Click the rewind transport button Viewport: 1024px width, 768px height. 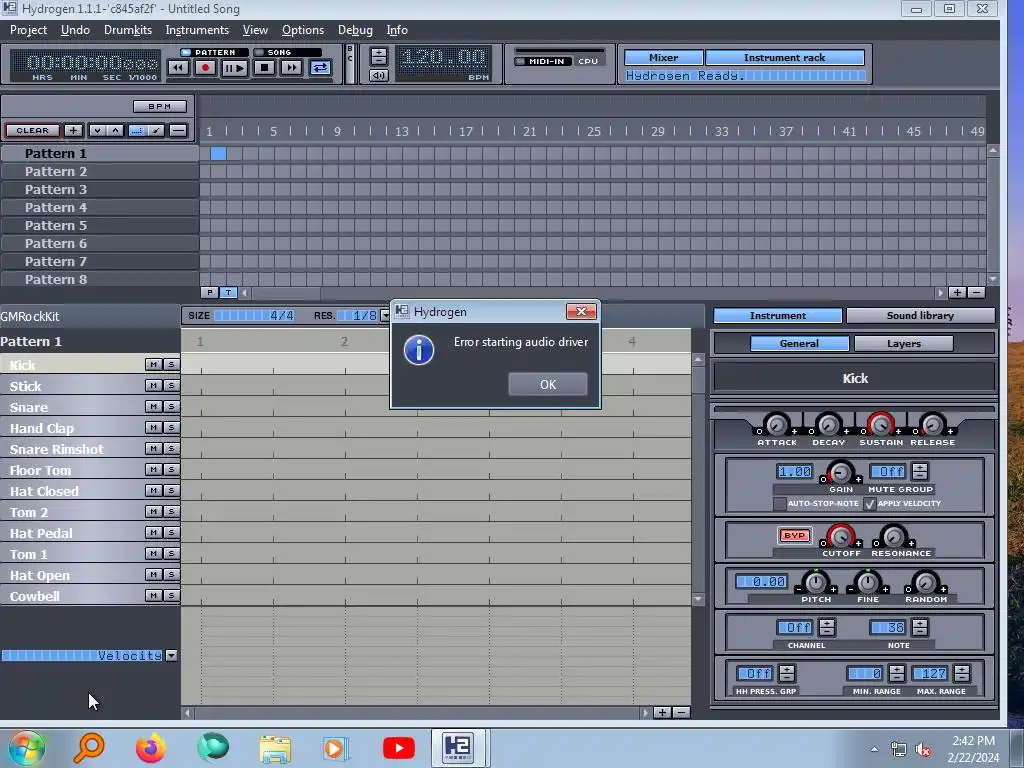point(178,67)
